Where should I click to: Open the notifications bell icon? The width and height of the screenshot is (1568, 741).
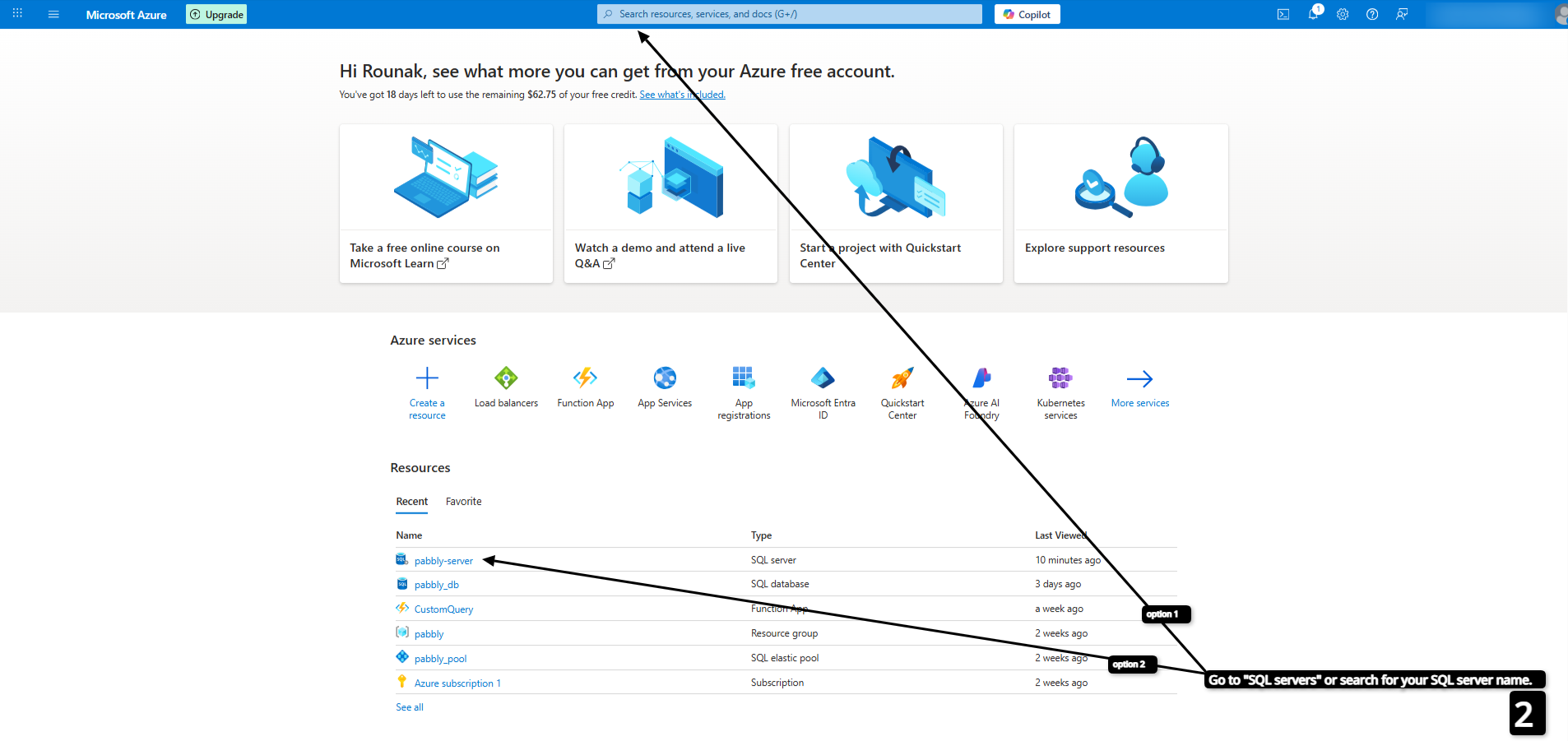coord(1313,14)
